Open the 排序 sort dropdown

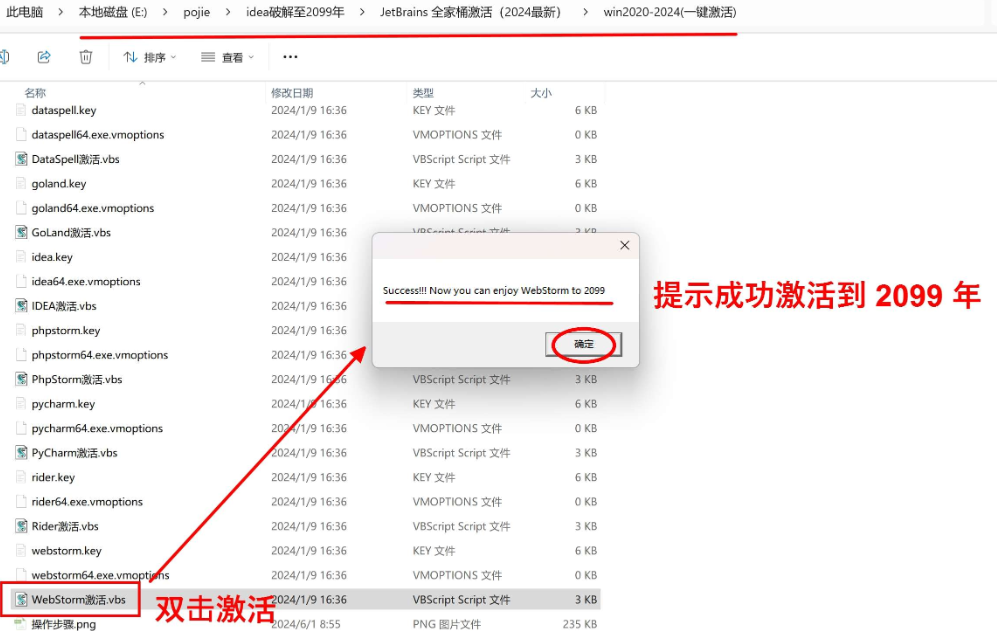(x=150, y=57)
